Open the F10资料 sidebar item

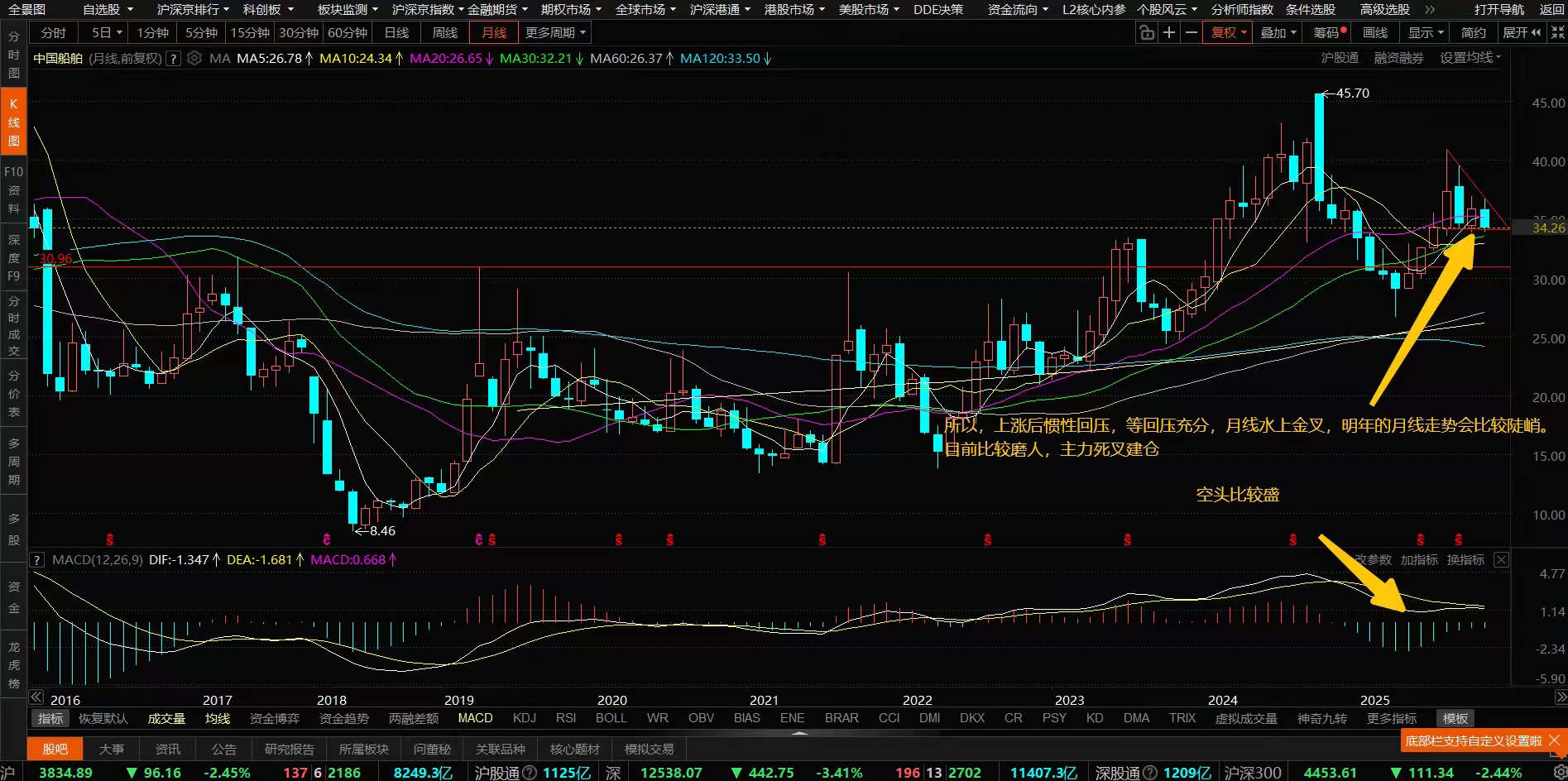coord(13,190)
